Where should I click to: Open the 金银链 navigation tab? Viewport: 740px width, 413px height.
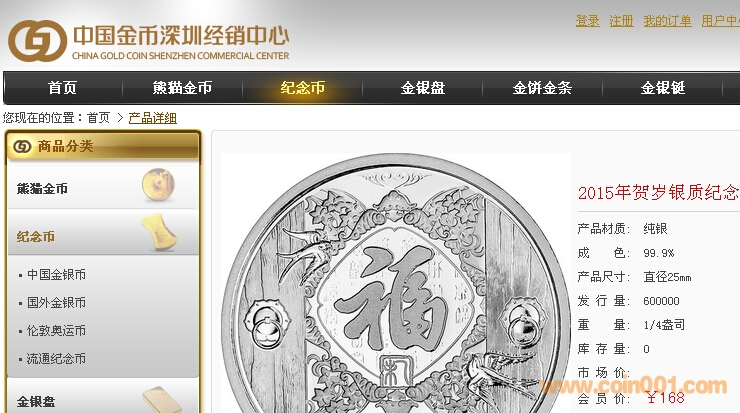(662, 88)
